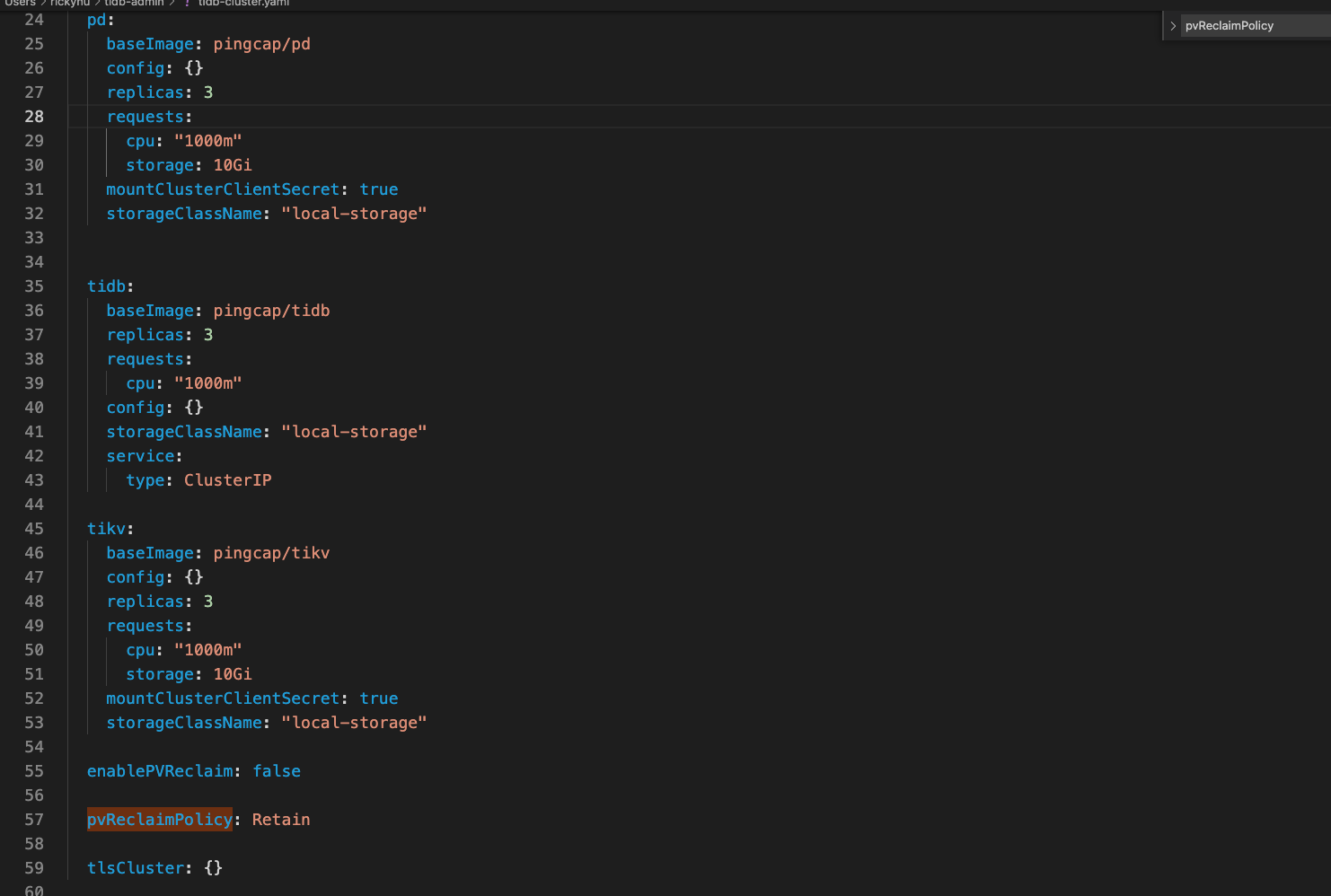Viewport: 1331px width, 896px height.
Task: Click the 'storage' key on line 30
Action: (x=160, y=165)
